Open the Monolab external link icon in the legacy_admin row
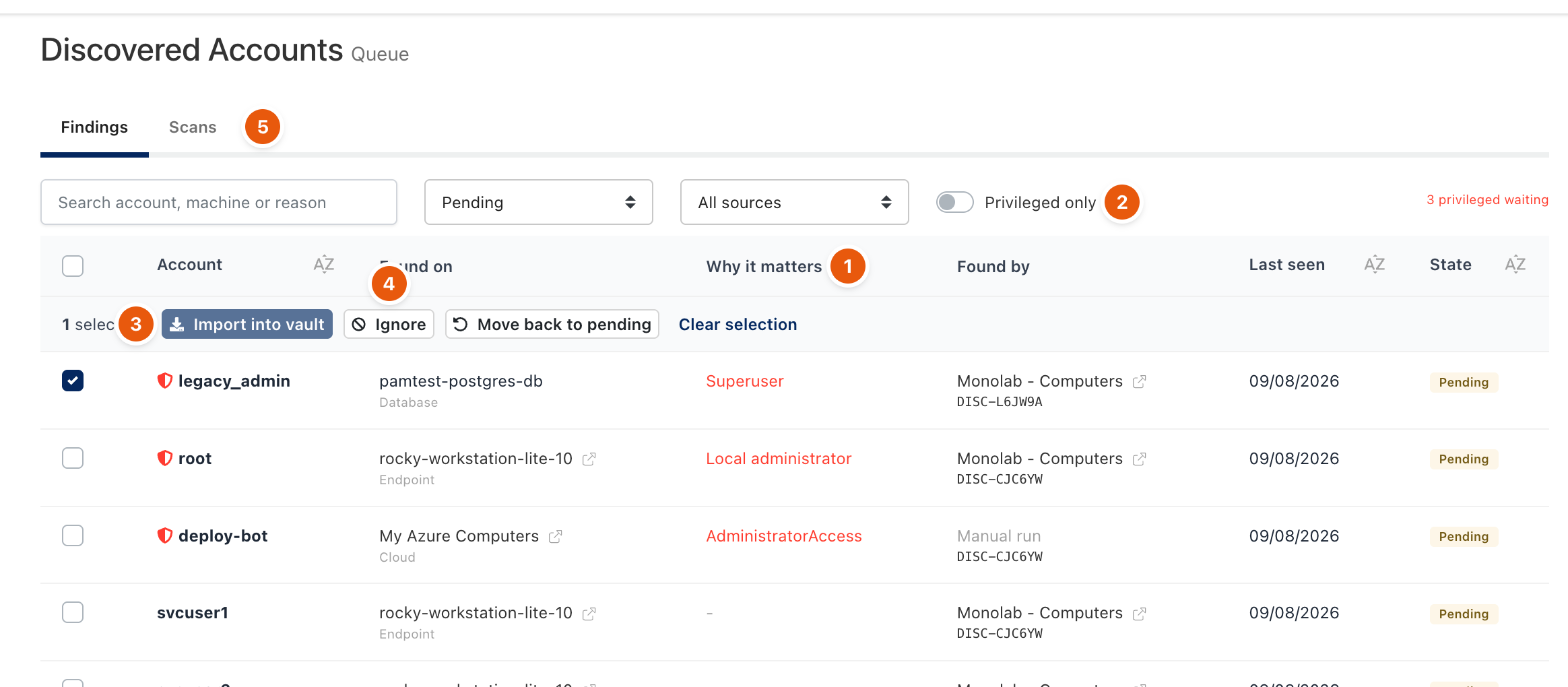Image resolution: width=1568 pixels, height=687 pixels. tap(1139, 381)
